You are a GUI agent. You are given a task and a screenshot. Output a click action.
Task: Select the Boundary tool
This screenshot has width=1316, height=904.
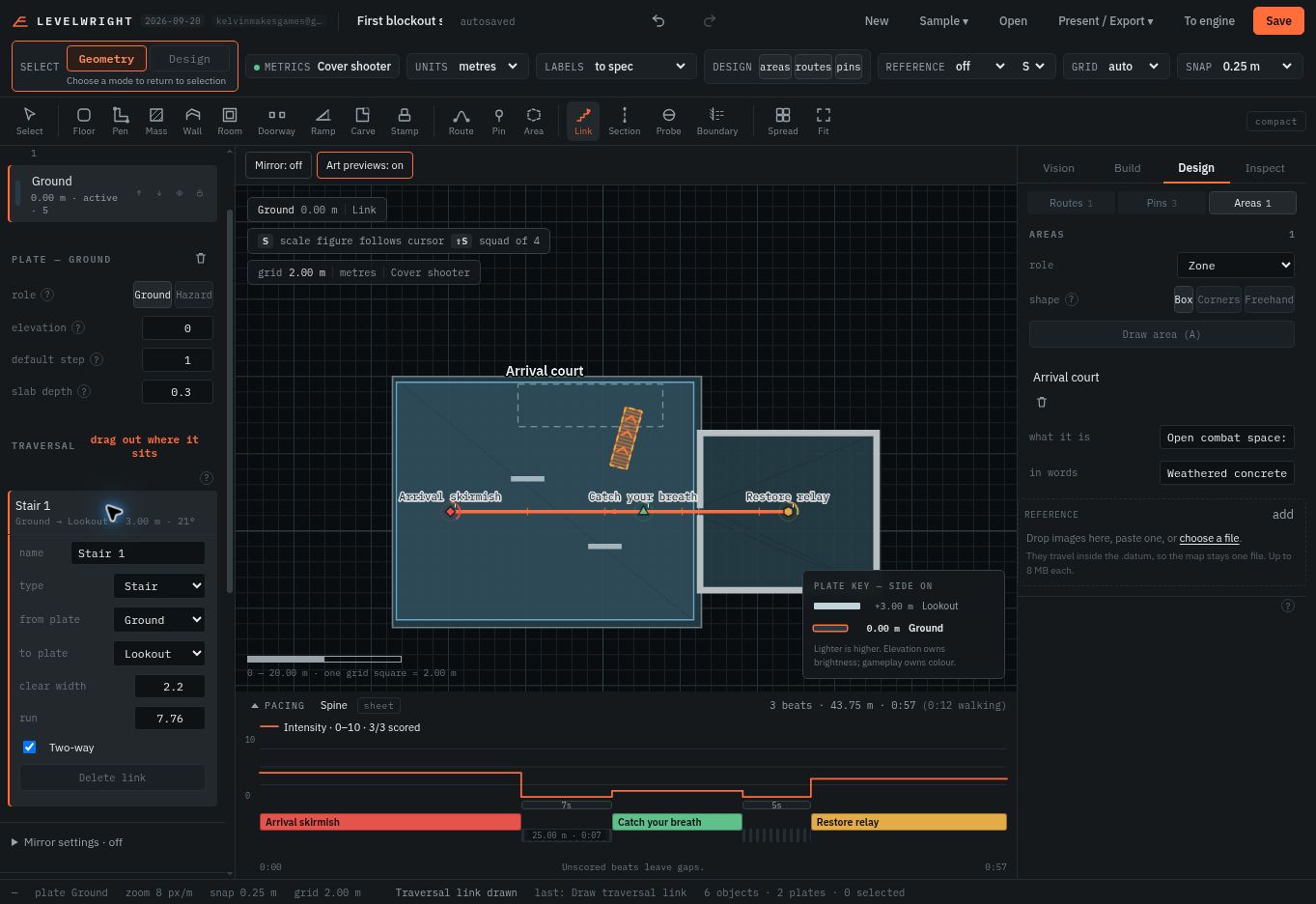717,121
